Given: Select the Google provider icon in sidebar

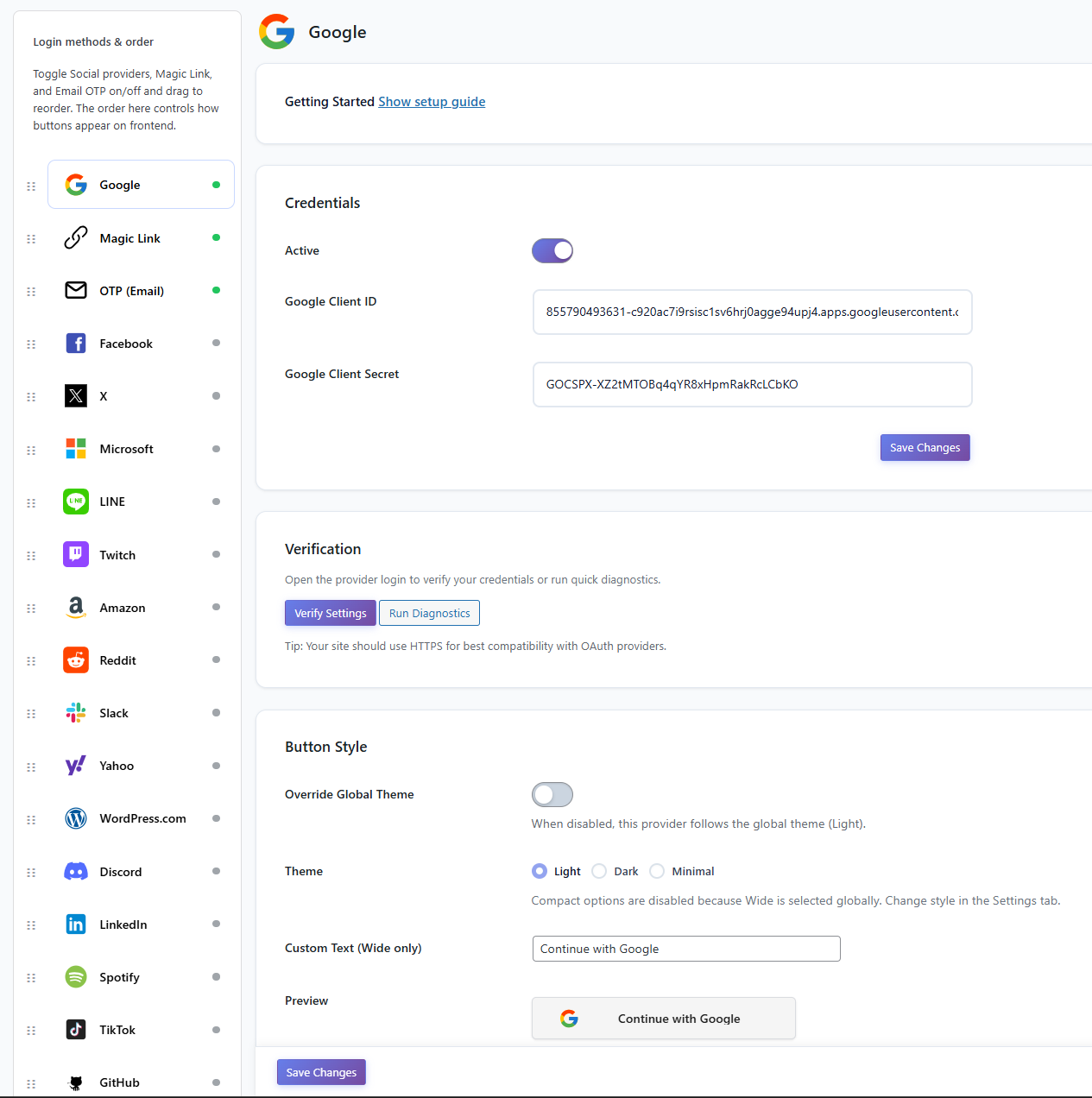Looking at the screenshot, I should 76,185.
